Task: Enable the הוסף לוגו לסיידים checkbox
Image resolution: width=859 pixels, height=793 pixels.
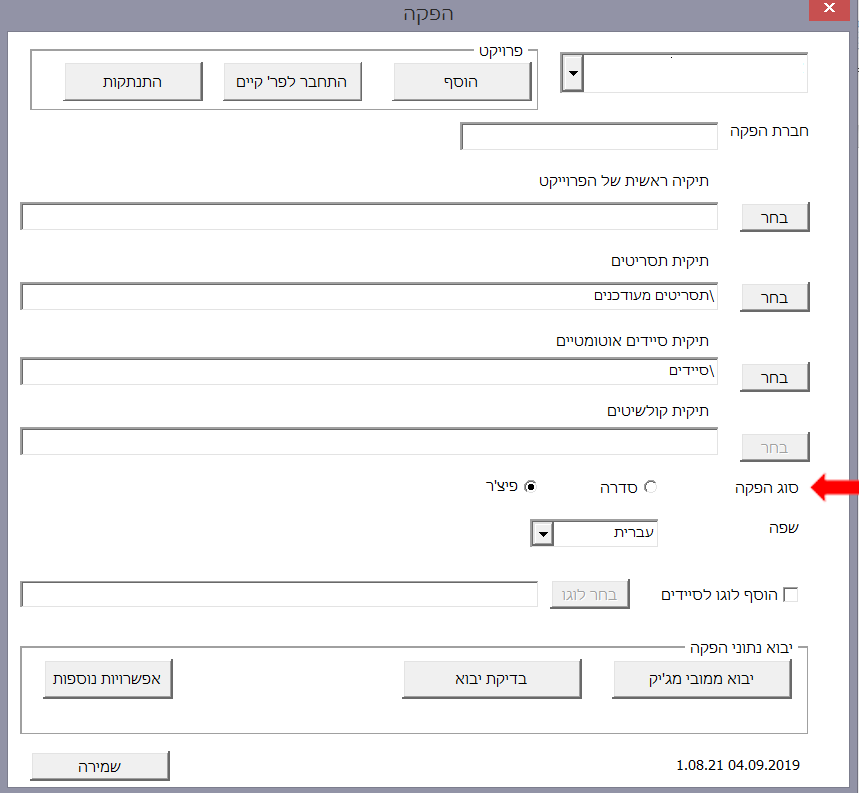Action: 790,595
